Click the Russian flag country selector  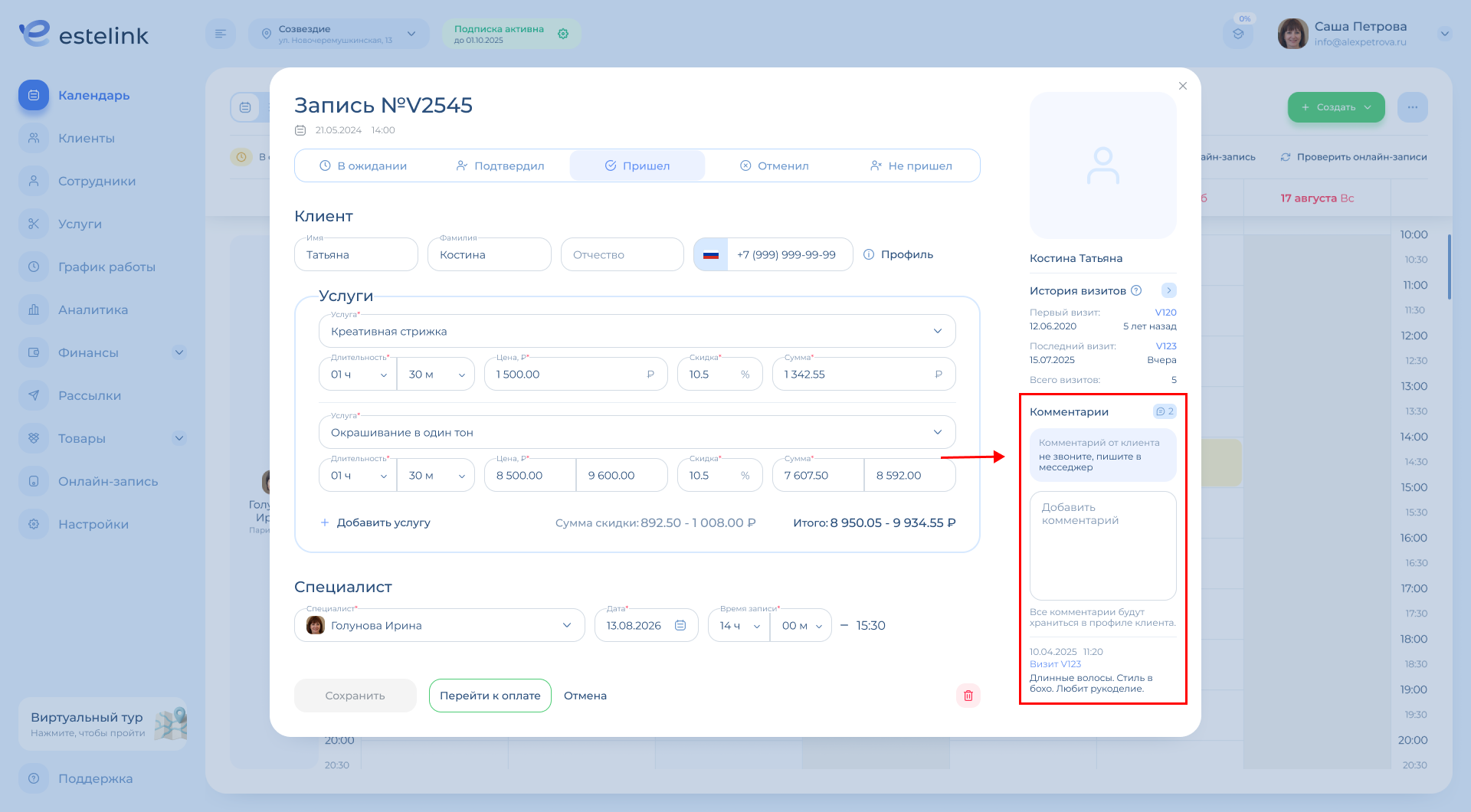[x=711, y=255]
